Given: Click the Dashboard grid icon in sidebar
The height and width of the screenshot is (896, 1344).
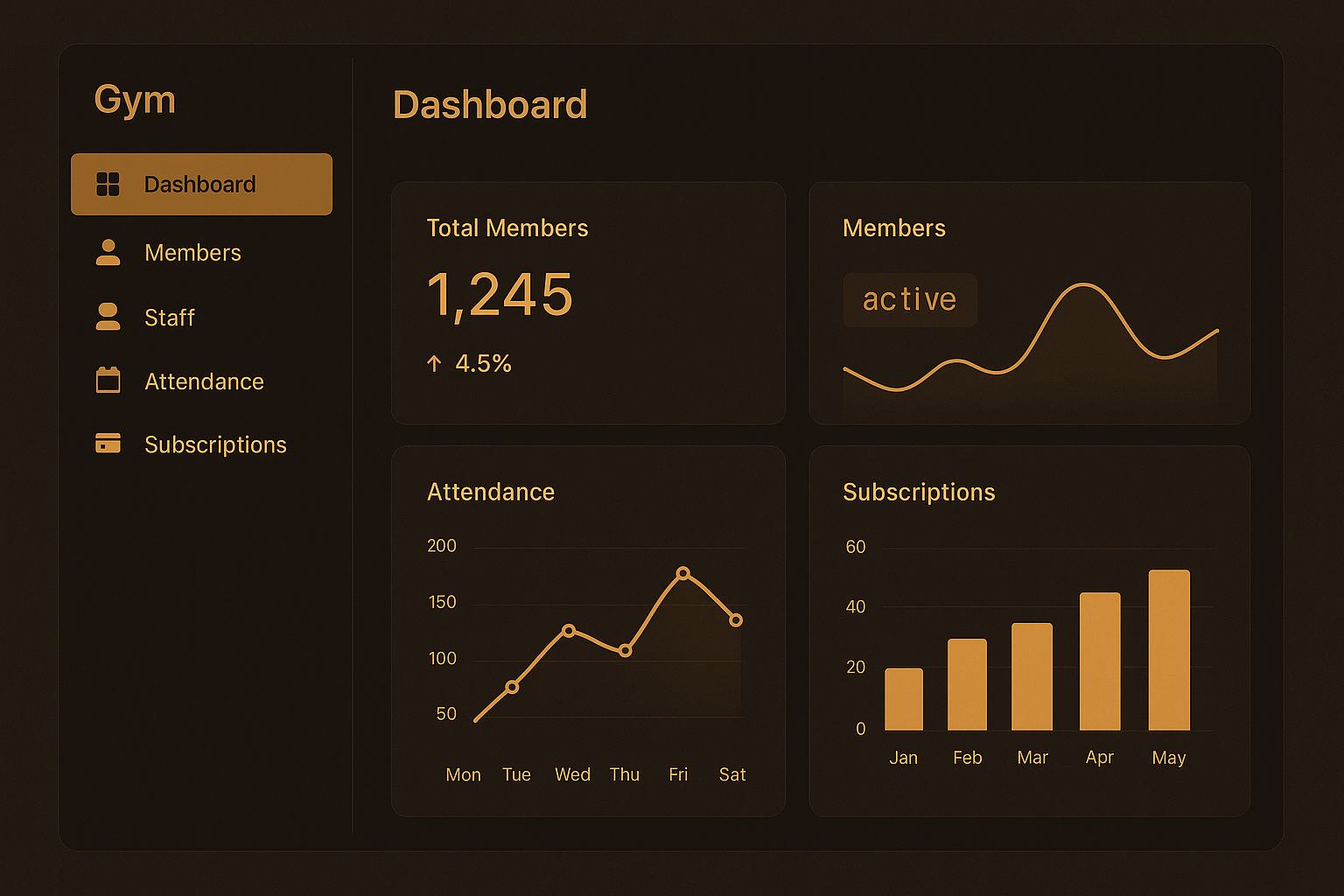Looking at the screenshot, I should tap(108, 185).
